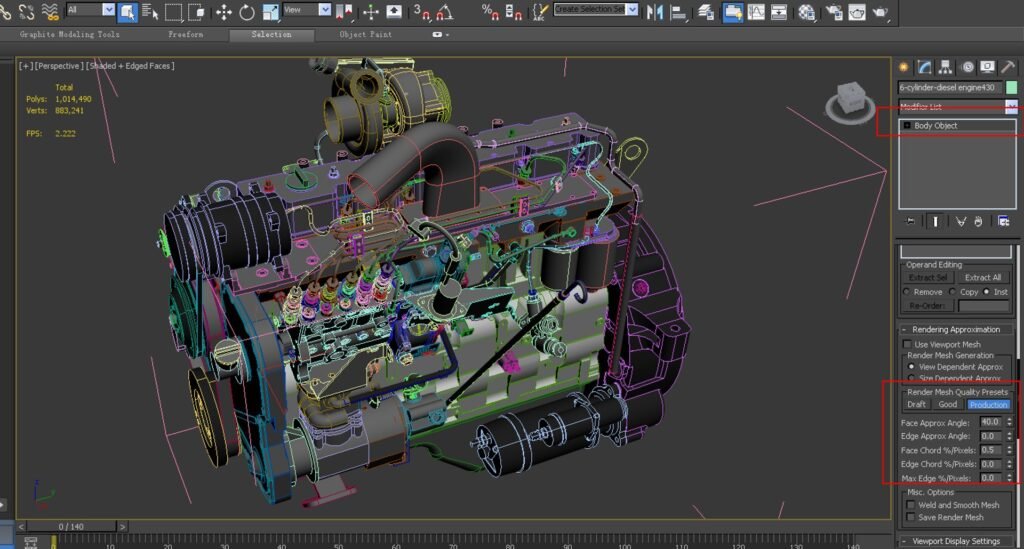1024x549 pixels.
Task: Expand the Create Selection Set dropdown
Action: pos(632,9)
